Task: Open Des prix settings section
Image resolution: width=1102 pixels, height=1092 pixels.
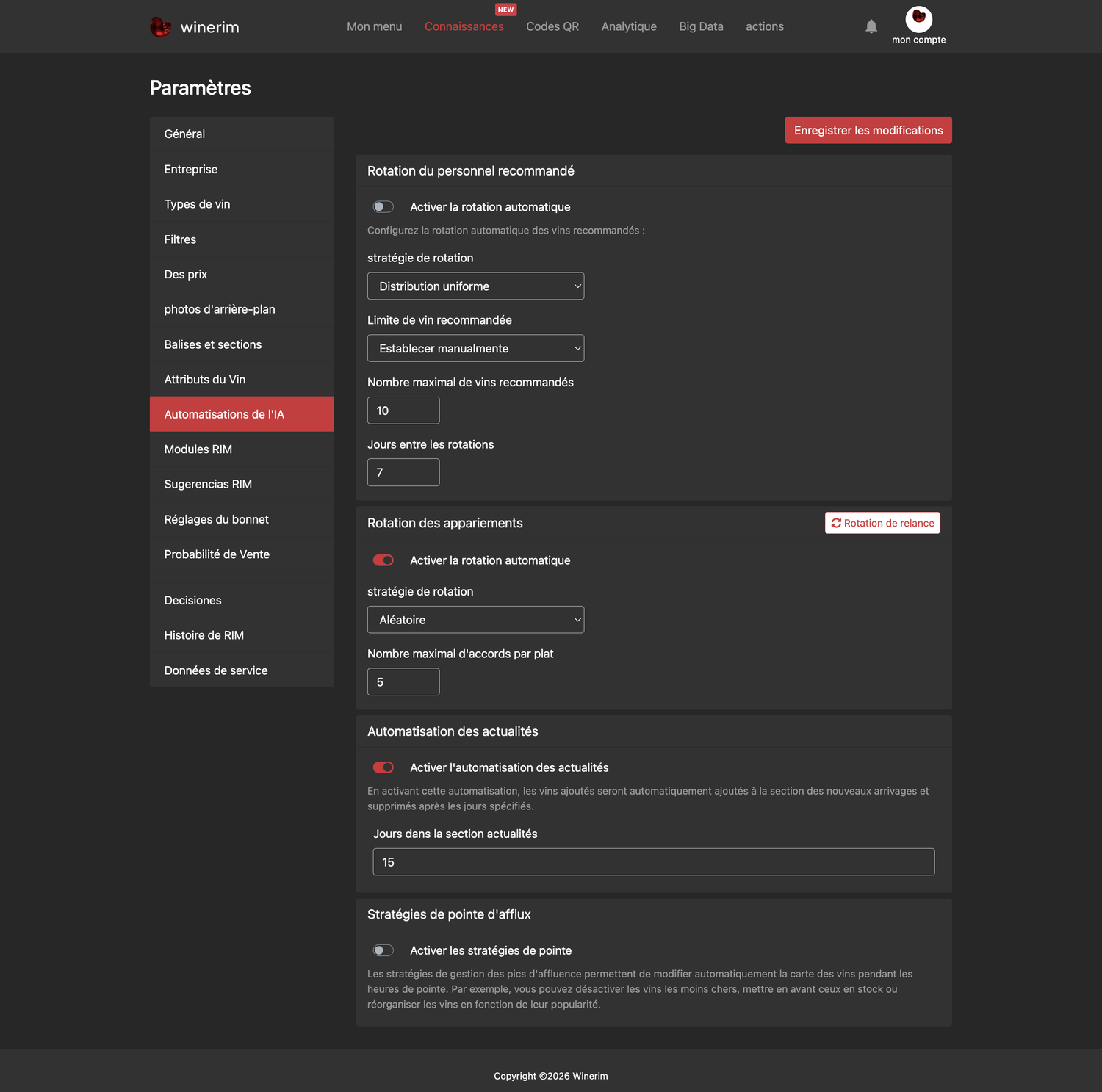Action: 242,274
